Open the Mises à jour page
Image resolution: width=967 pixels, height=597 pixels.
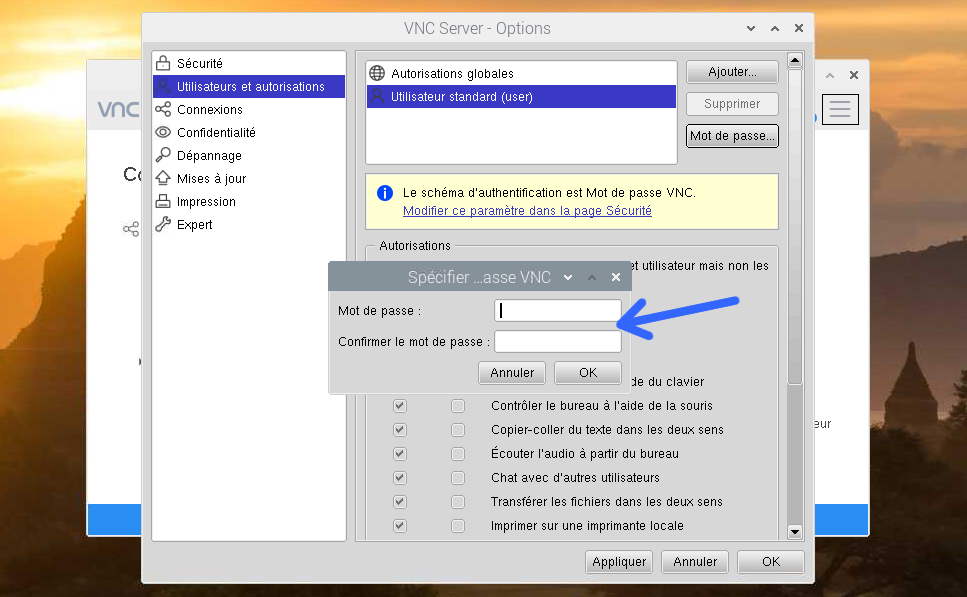click(x=249, y=178)
